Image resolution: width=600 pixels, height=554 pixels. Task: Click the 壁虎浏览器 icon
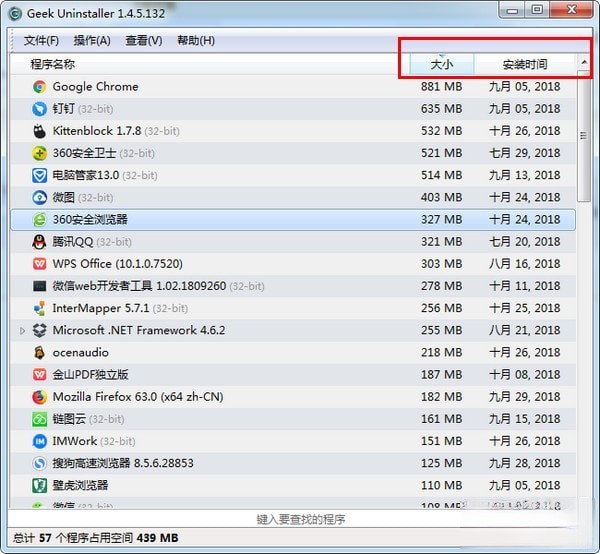click(x=39, y=486)
